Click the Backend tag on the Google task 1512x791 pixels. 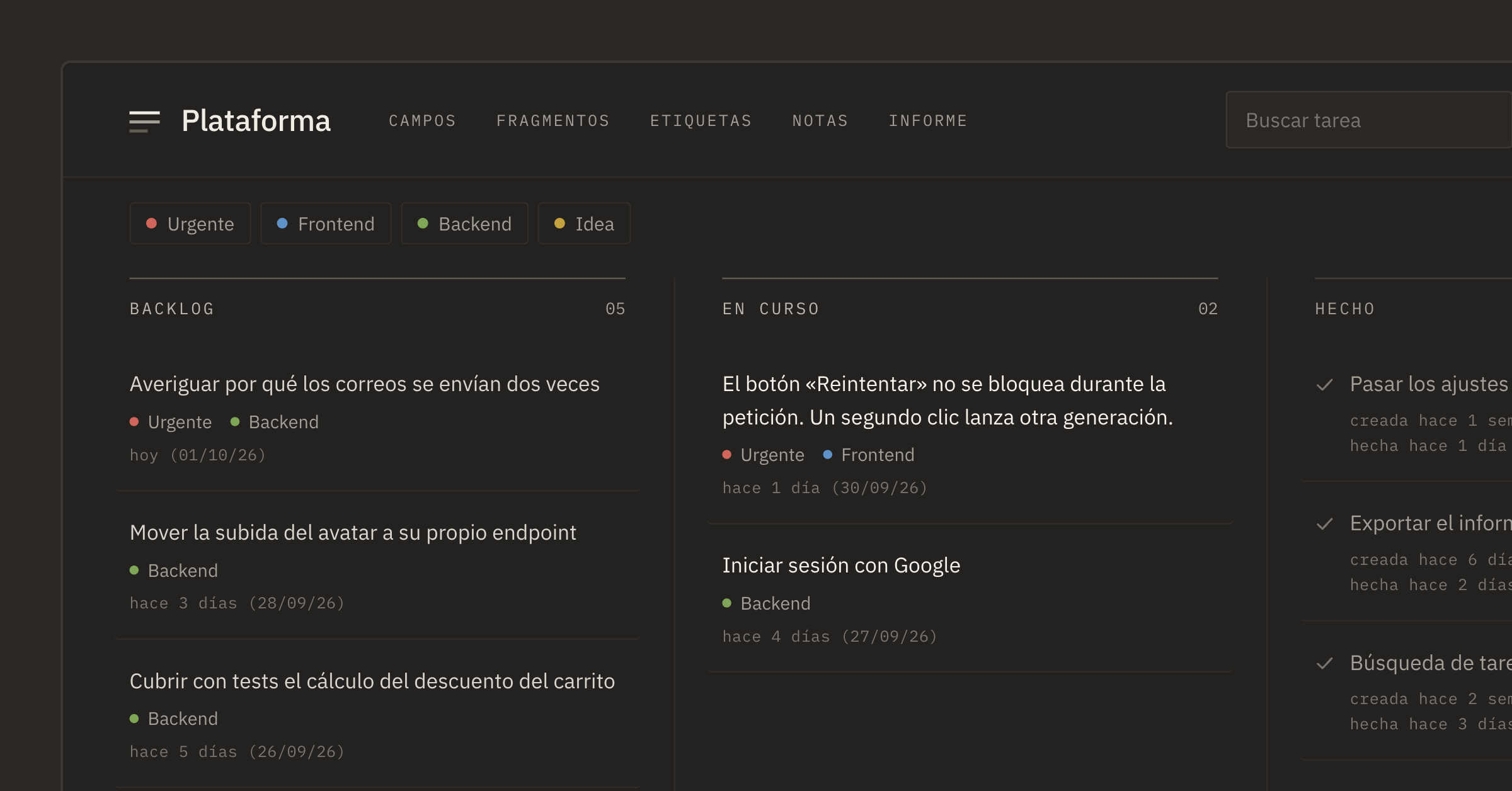767,603
